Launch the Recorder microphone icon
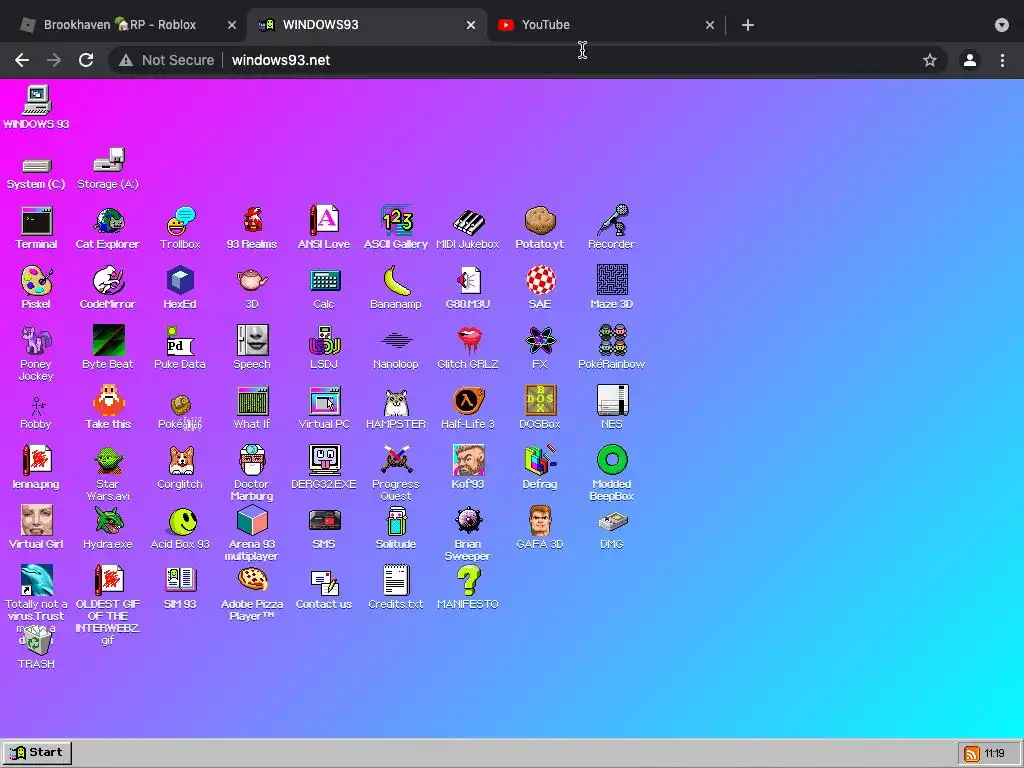Image resolution: width=1024 pixels, height=768 pixels. (x=611, y=228)
